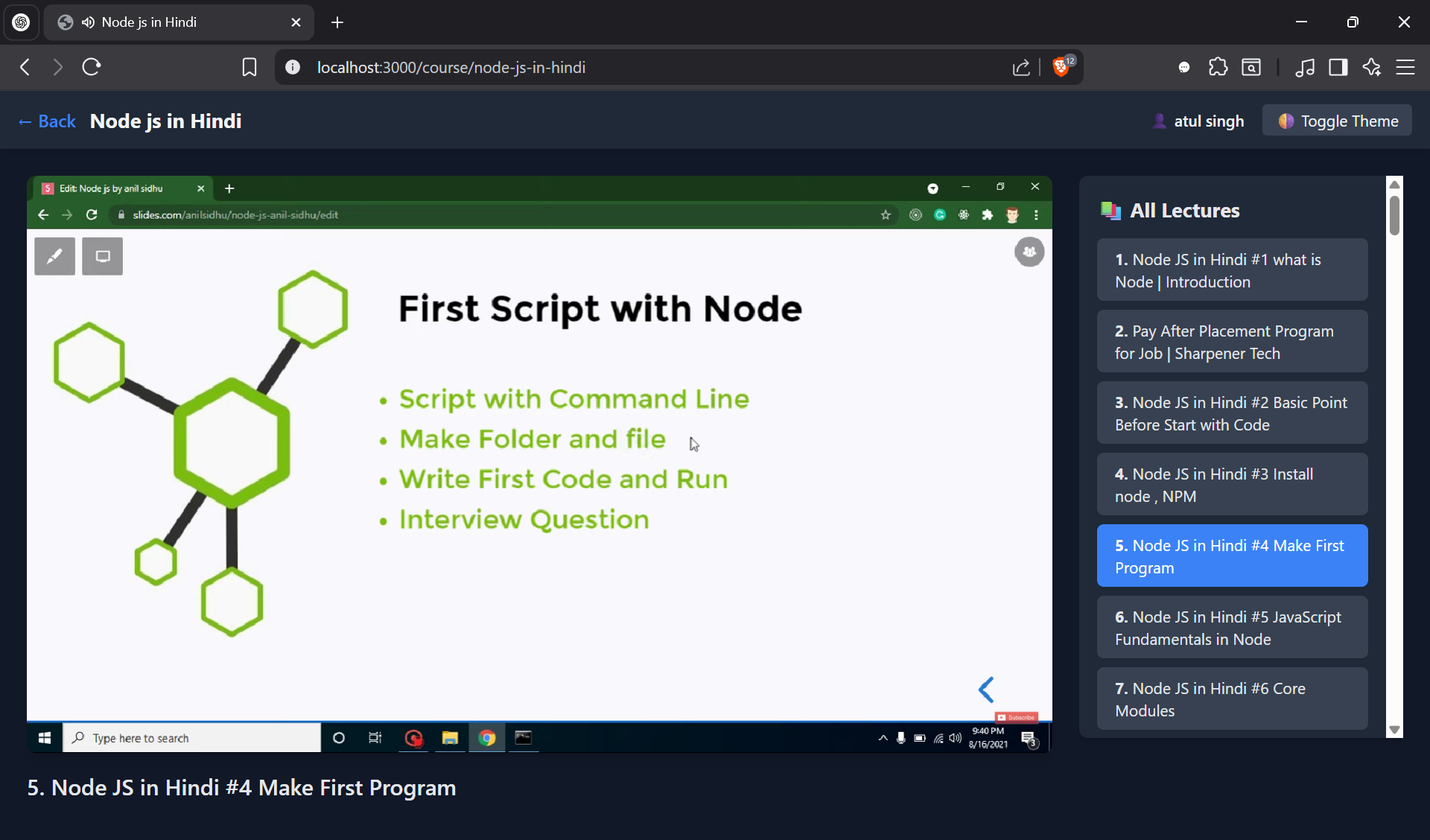
Task: Click lecture list scrollbar up arrow
Action: tap(1395, 184)
